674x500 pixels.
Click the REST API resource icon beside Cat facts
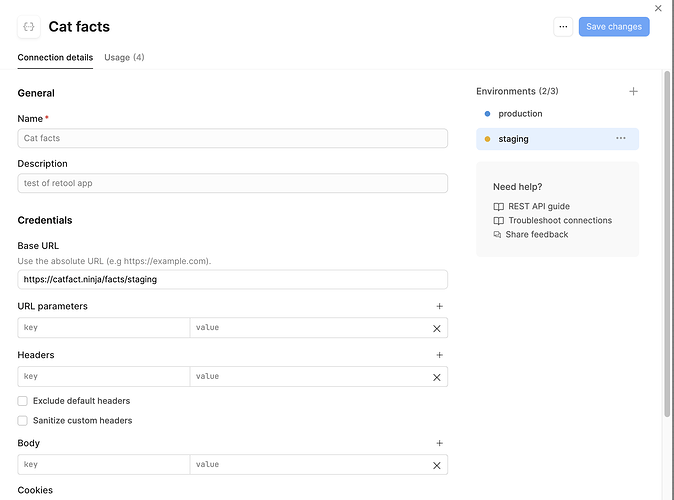29,27
